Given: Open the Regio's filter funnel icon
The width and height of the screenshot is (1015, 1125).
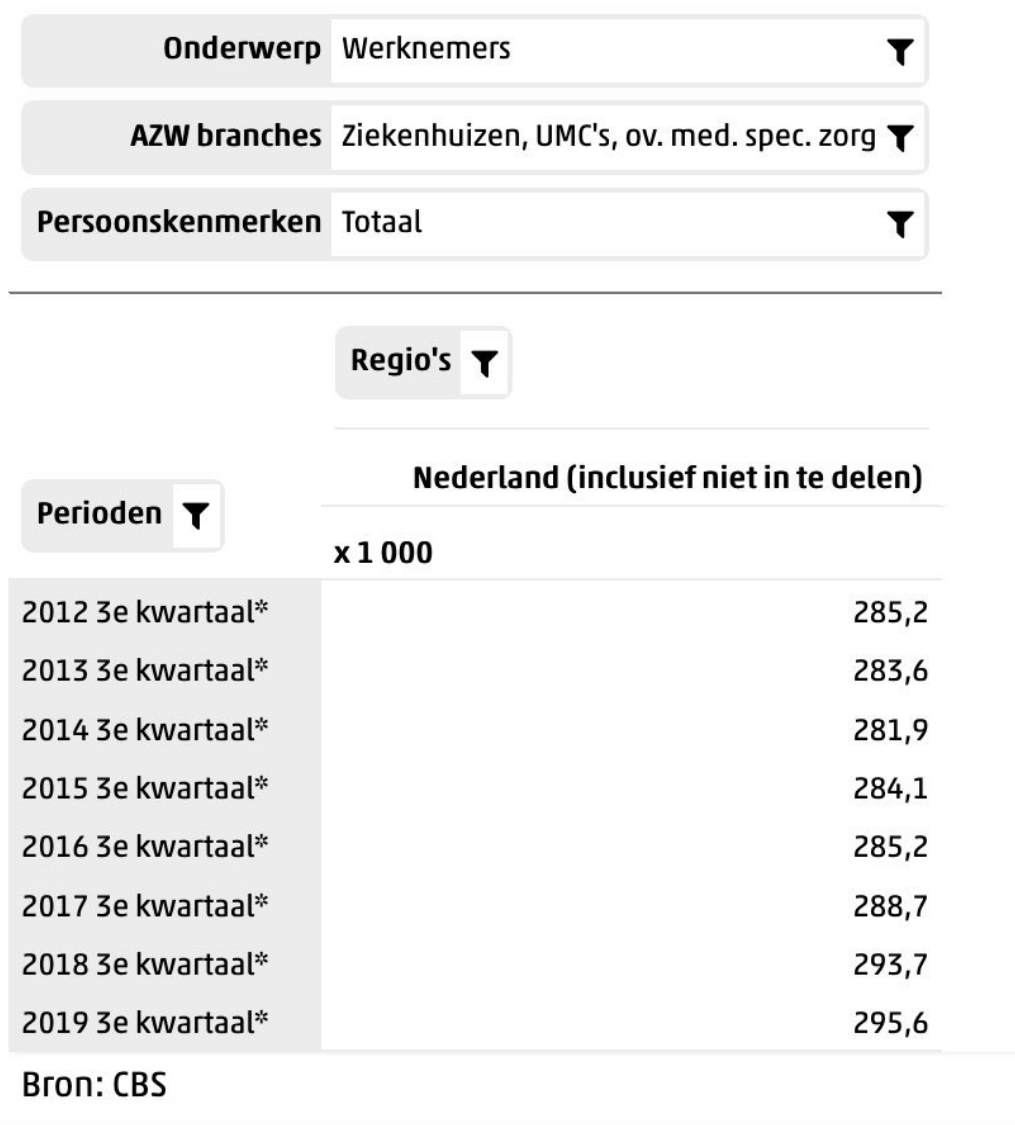Looking at the screenshot, I should coord(485,363).
